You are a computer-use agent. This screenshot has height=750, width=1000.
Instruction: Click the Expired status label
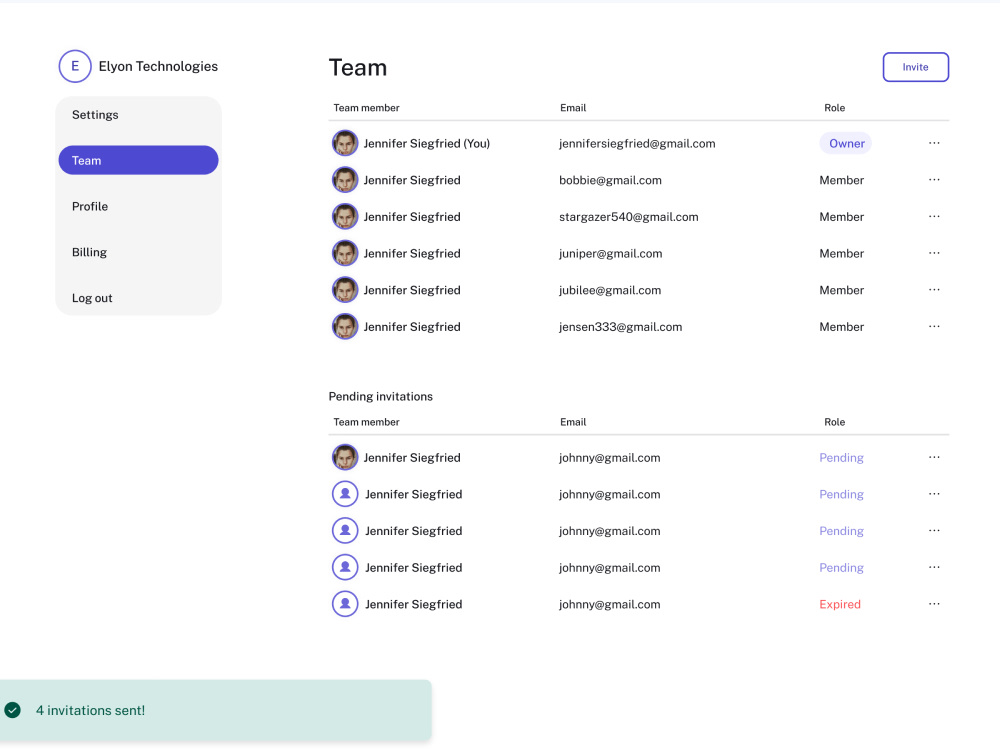click(840, 604)
